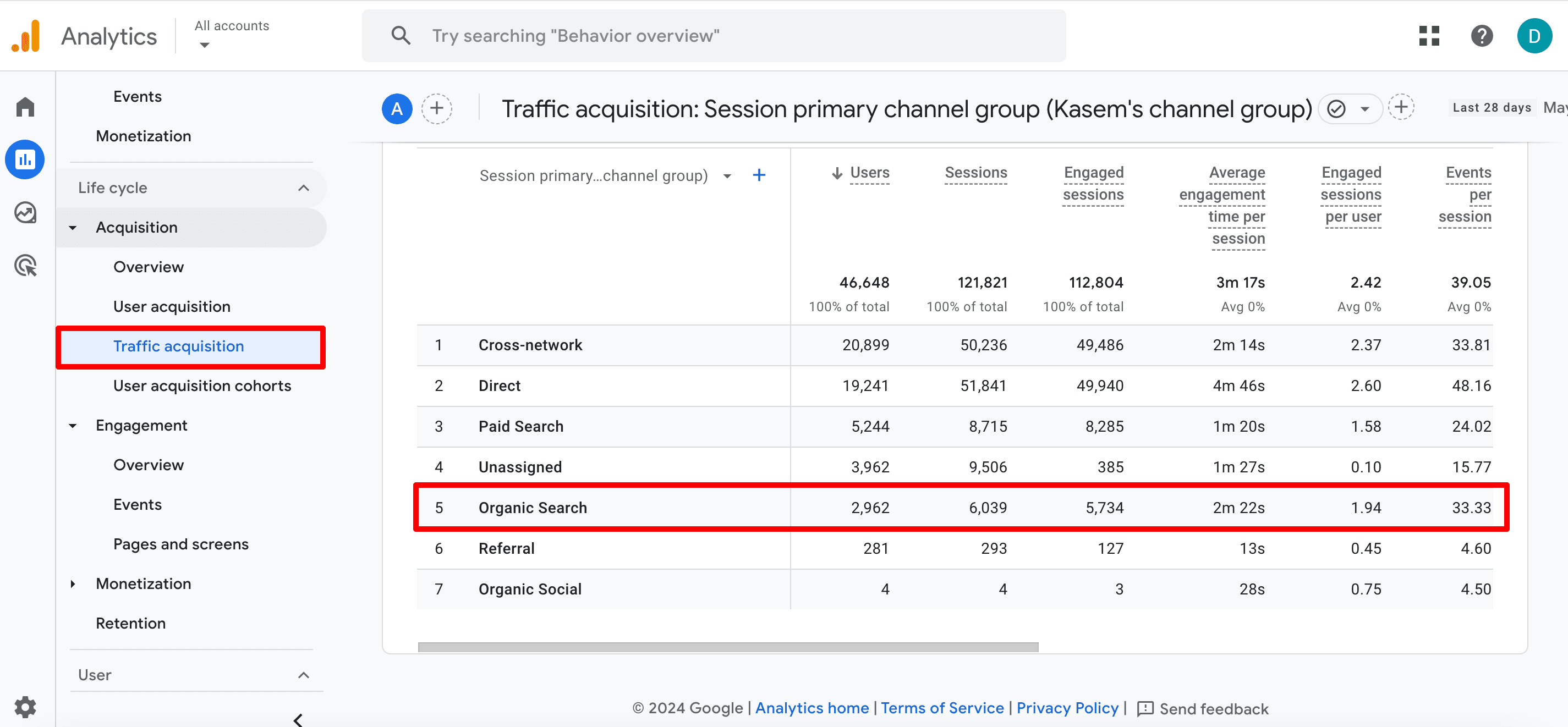Click the Google Analytics logo icon
Image resolution: width=1568 pixels, height=727 pixels.
(26, 36)
